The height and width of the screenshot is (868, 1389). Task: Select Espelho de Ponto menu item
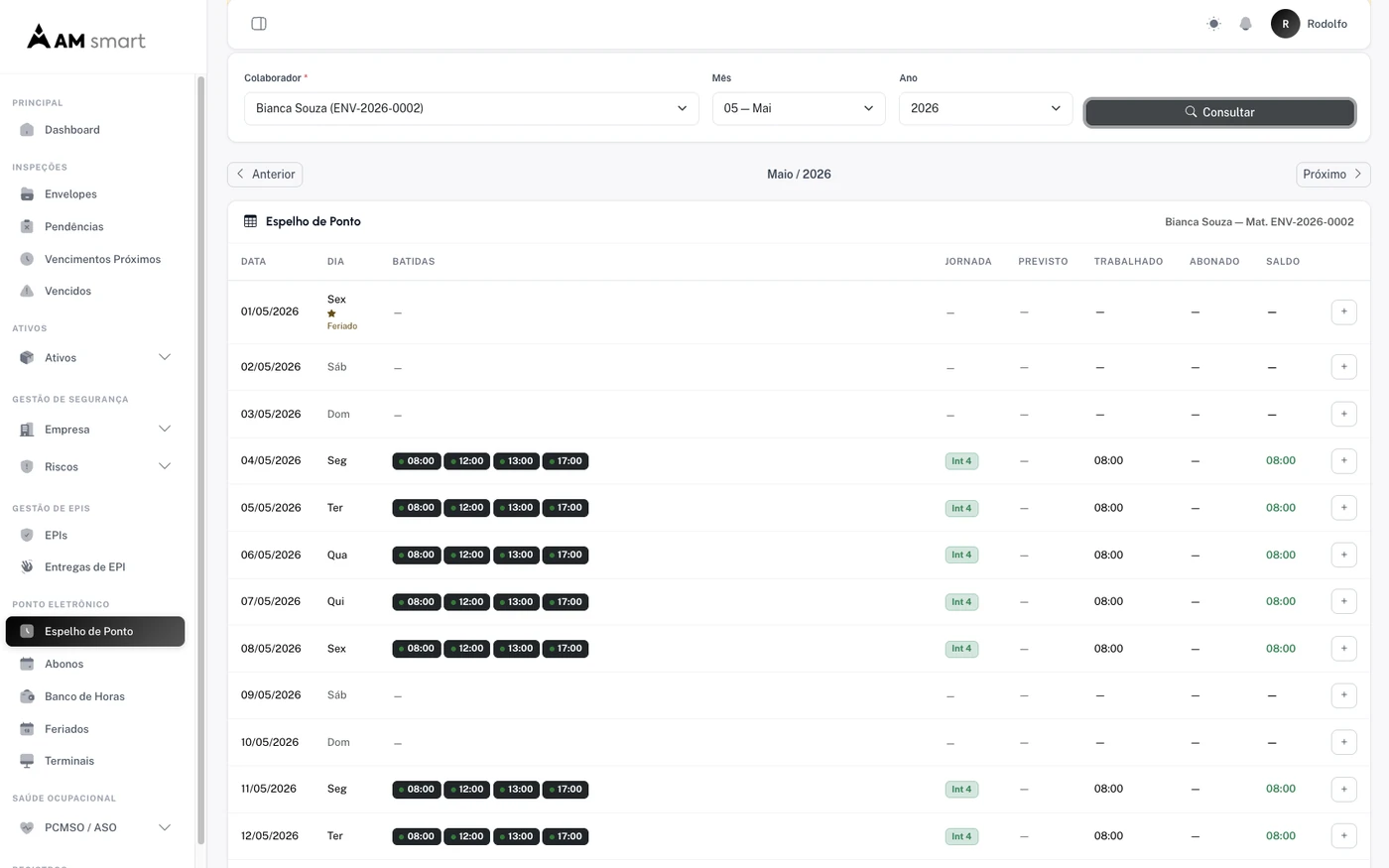point(95,632)
